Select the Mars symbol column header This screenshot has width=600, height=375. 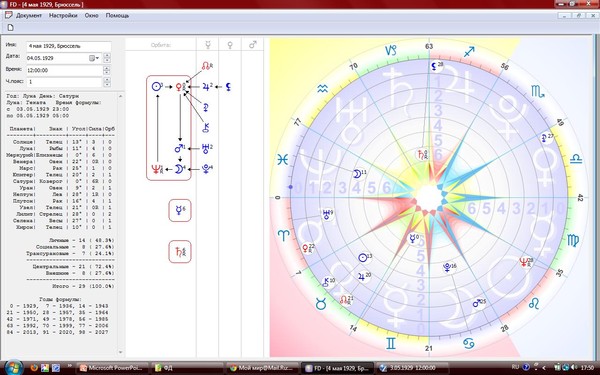click(253, 45)
